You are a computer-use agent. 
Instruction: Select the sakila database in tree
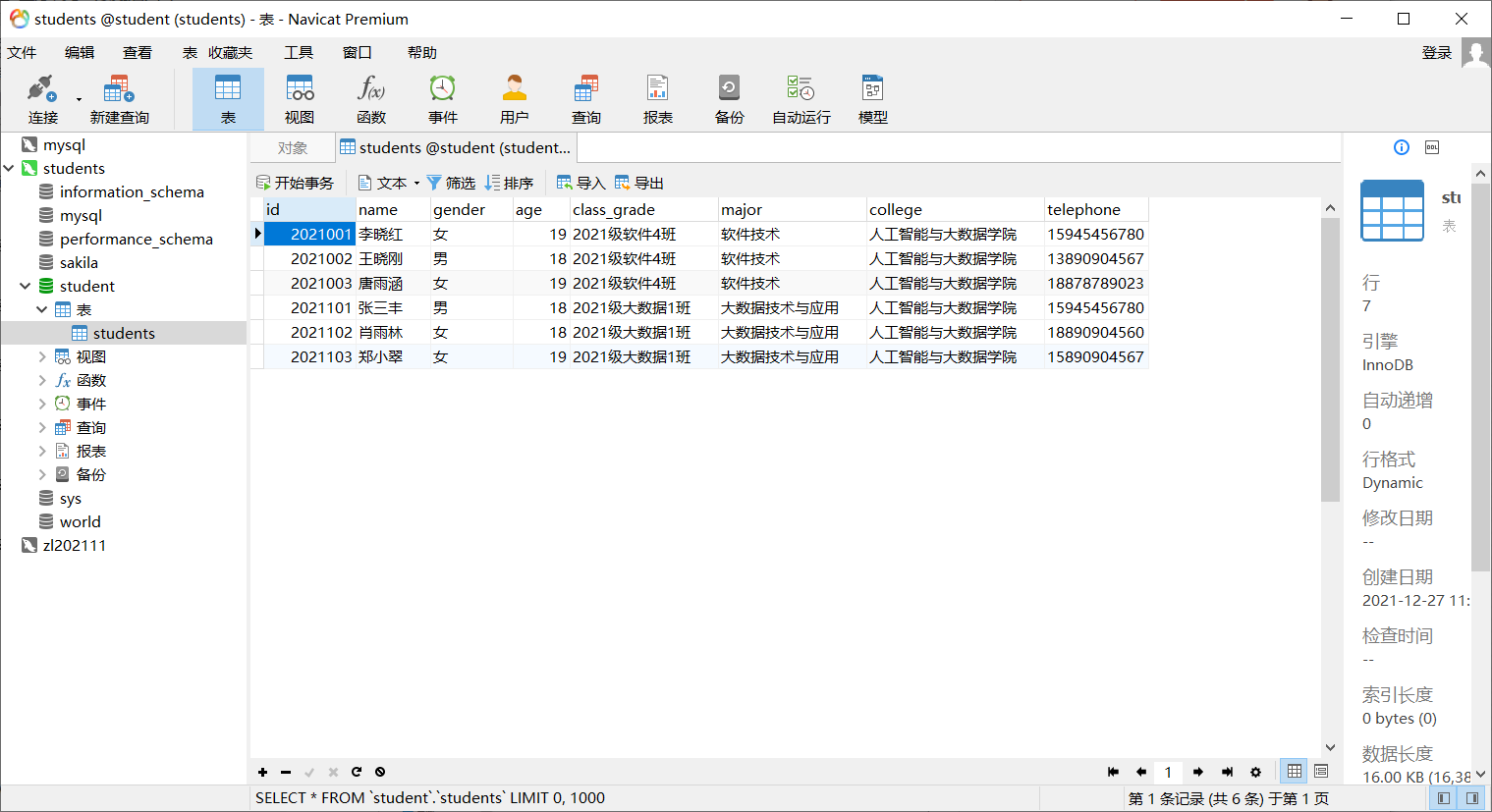pyautogui.click(x=79, y=262)
